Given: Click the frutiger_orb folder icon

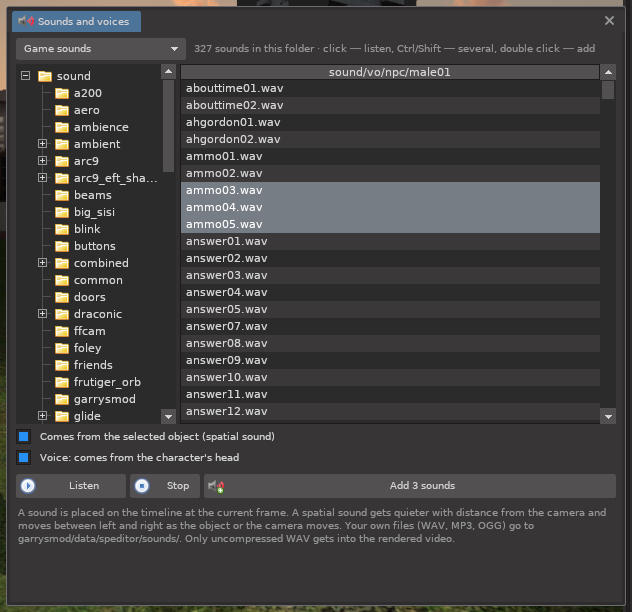Looking at the screenshot, I should tap(62, 382).
